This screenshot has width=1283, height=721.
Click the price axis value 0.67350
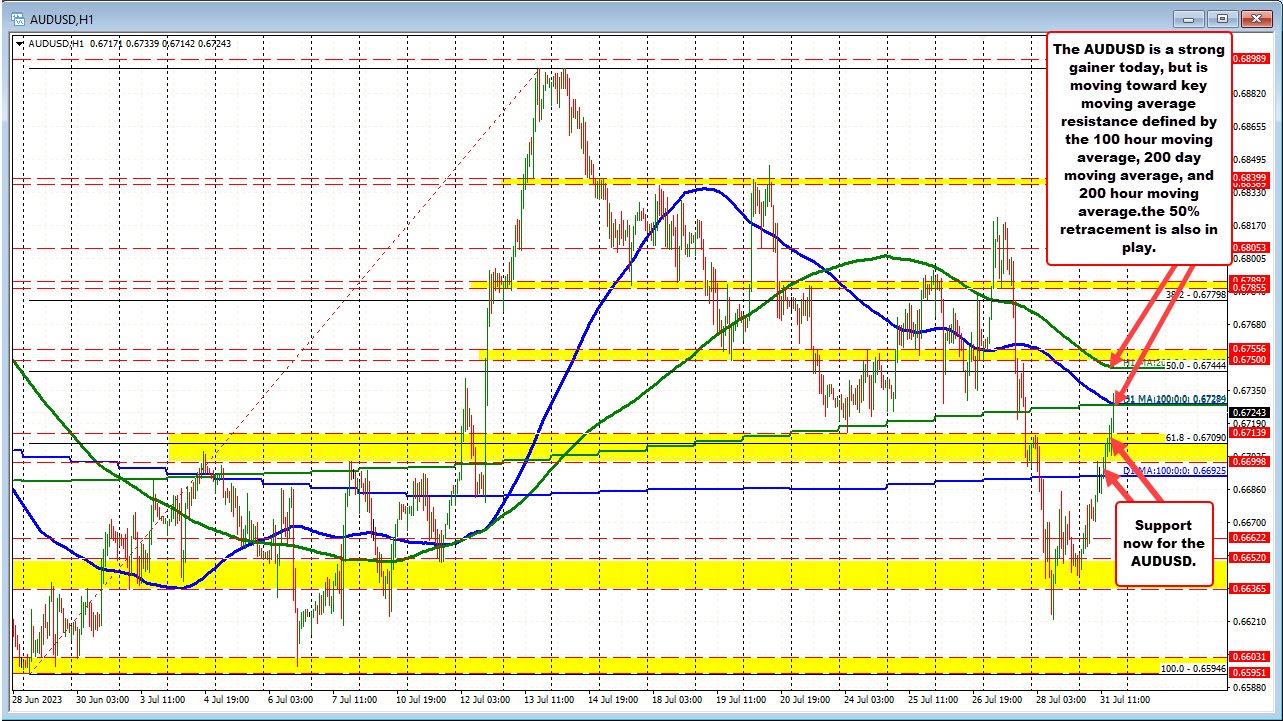(x=1252, y=390)
